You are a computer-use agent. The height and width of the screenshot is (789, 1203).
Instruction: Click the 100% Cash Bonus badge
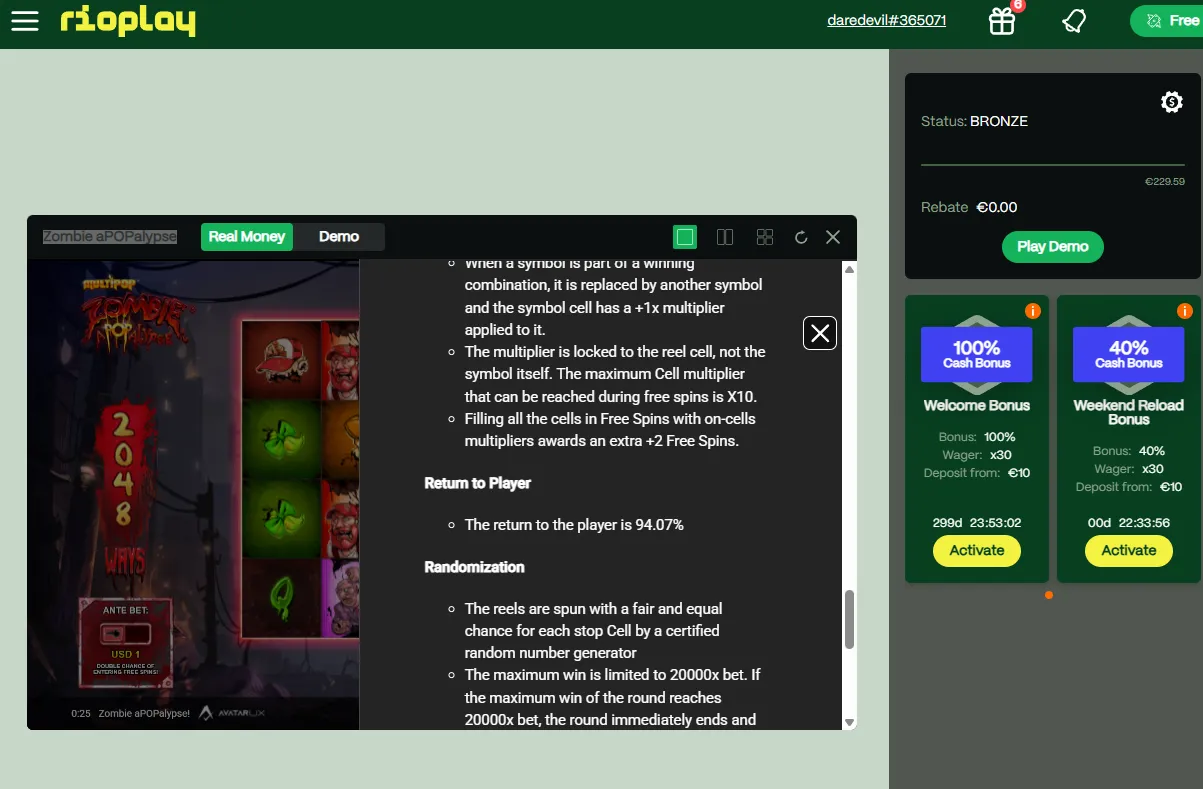click(977, 353)
